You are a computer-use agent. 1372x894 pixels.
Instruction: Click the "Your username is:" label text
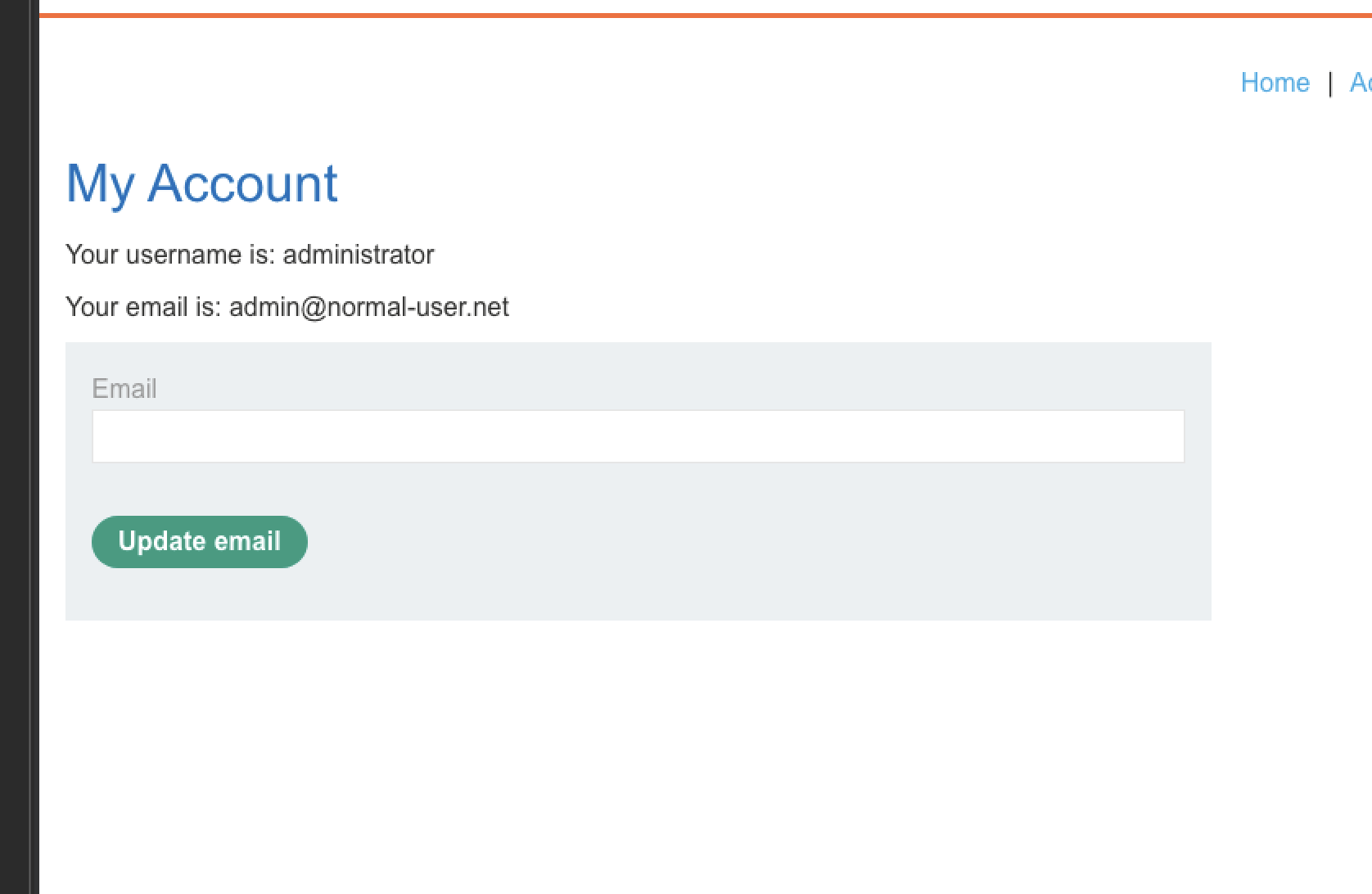(170, 255)
